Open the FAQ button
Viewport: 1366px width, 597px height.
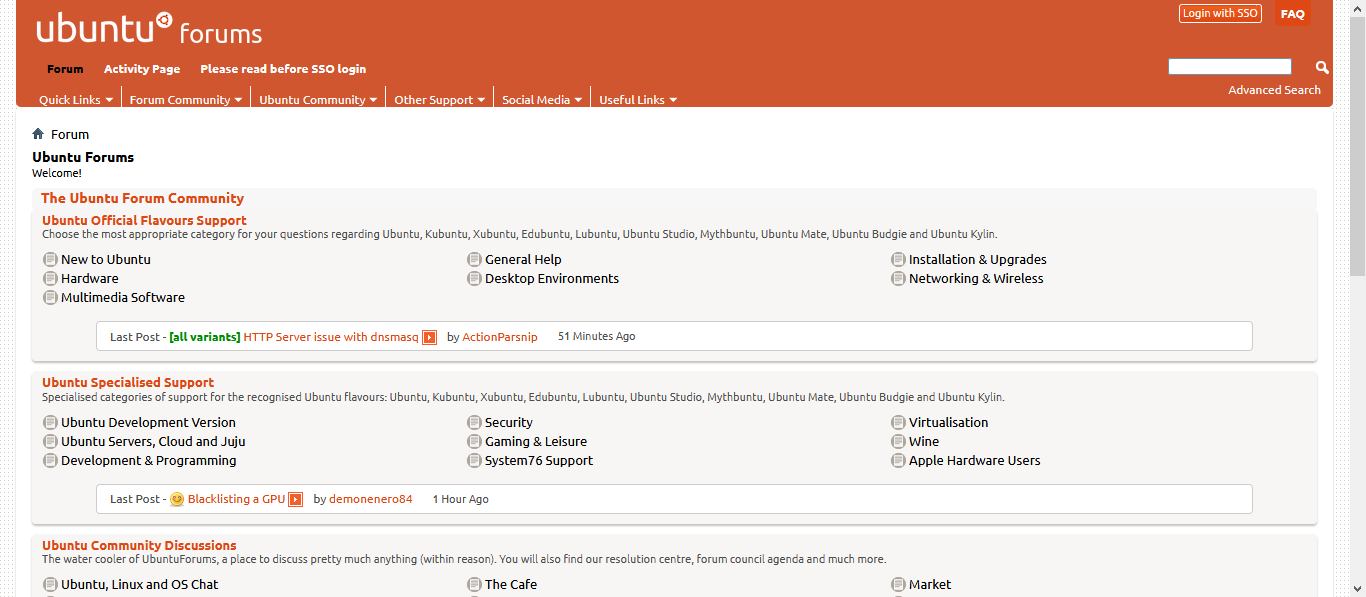pos(1292,14)
